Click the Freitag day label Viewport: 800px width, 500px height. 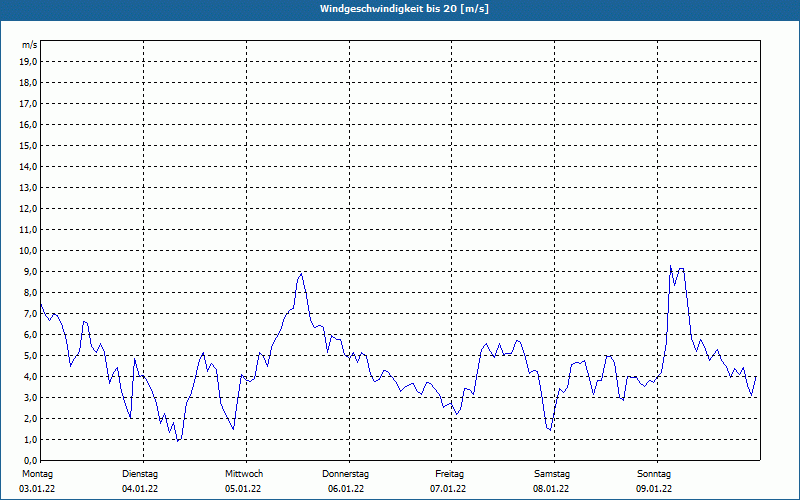pos(449,474)
